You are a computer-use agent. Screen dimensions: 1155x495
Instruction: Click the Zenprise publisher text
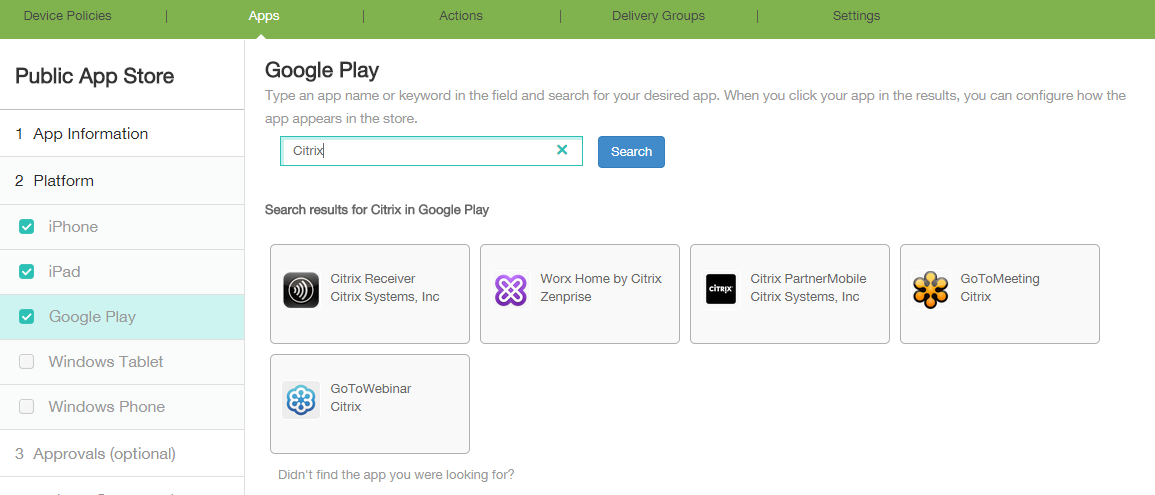(566, 297)
